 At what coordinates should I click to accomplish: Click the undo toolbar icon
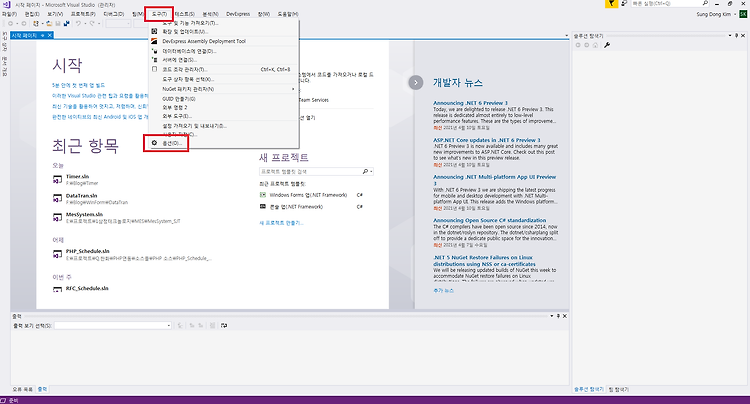(78, 23)
